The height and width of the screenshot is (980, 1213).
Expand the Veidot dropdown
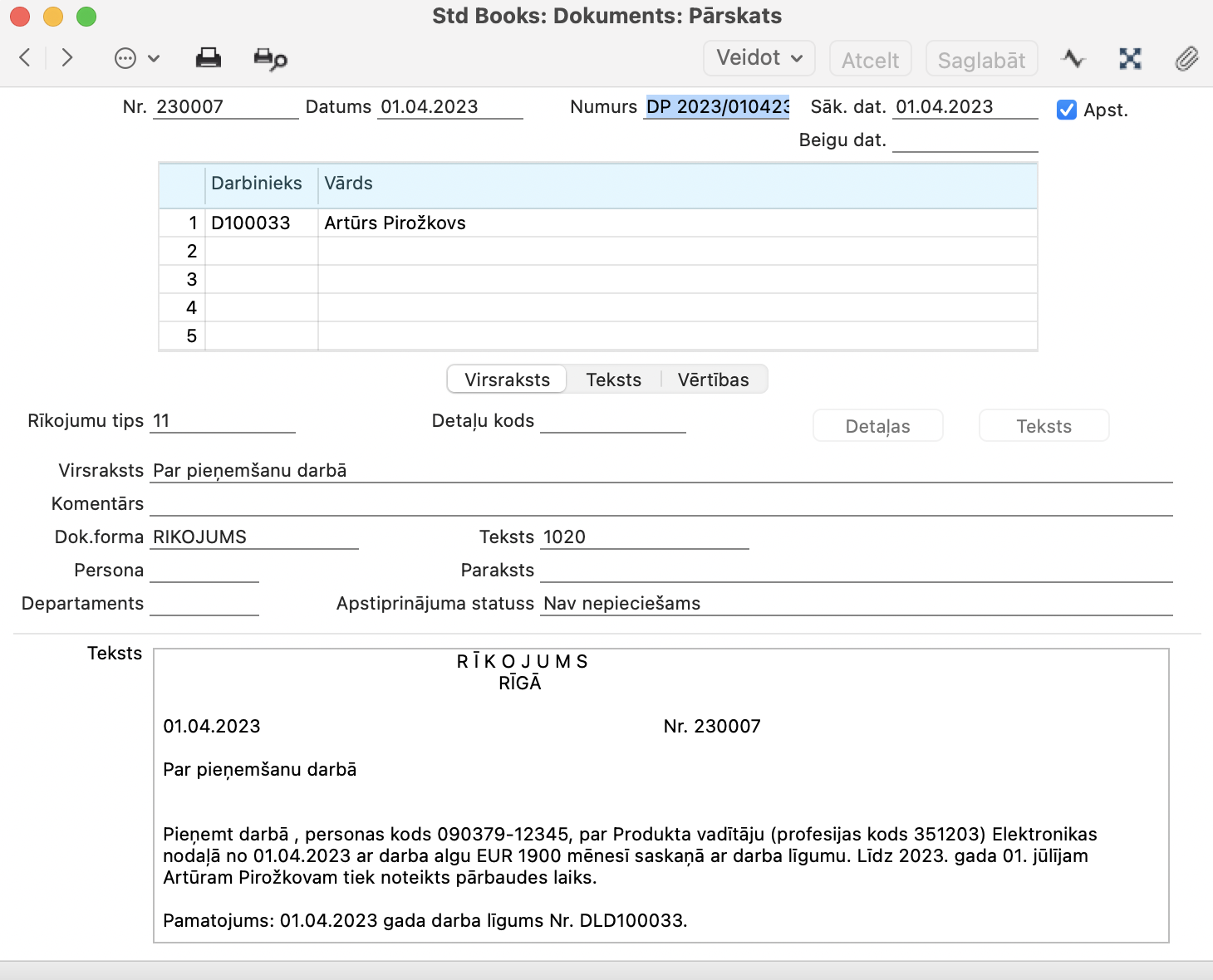pyautogui.click(x=759, y=58)
